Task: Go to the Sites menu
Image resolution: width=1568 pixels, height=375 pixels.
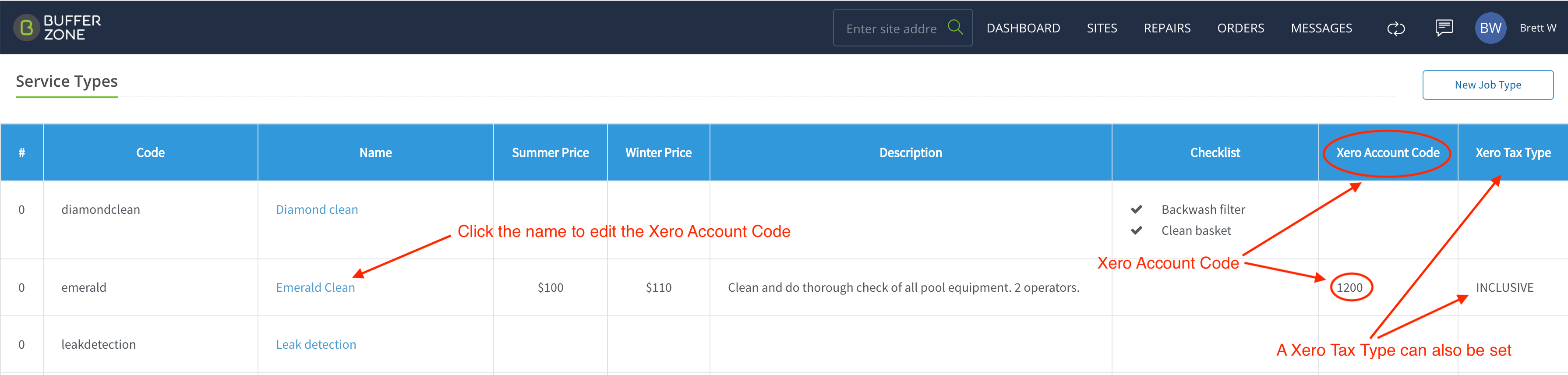Action: [x=1102, y=28]
